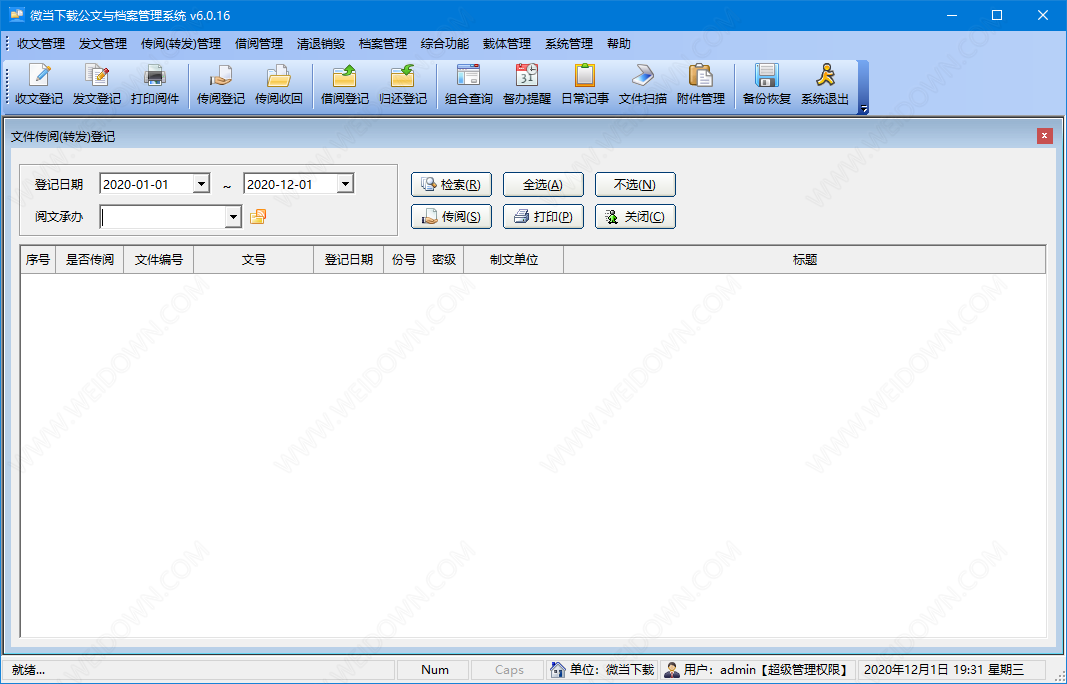Expand the toolbar overflow arrow
The width and height of the screenshot is (1067, 684).
coord(864,108)
